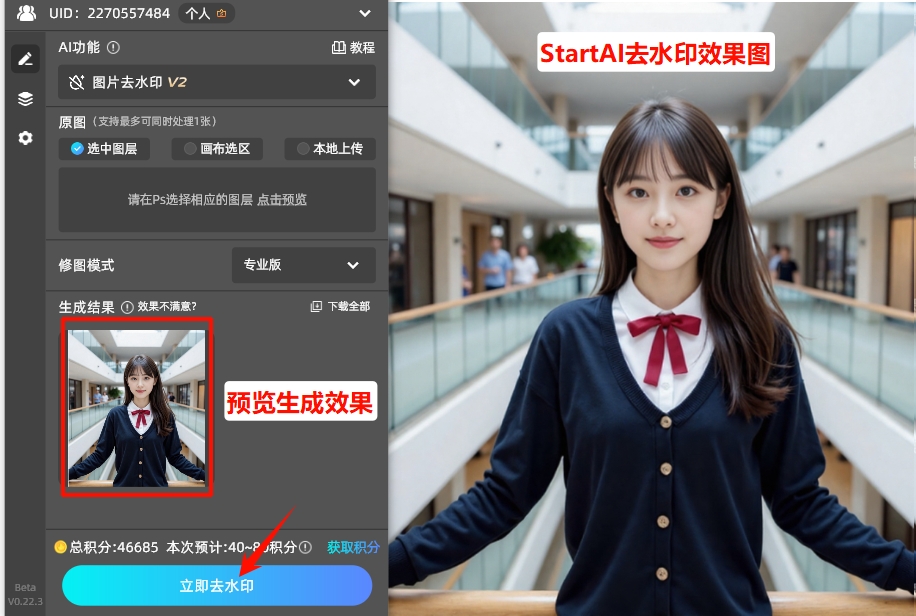Click the info icon beside 生成结果
Viewport: 916px width, 616px height.
click(127, 307)
